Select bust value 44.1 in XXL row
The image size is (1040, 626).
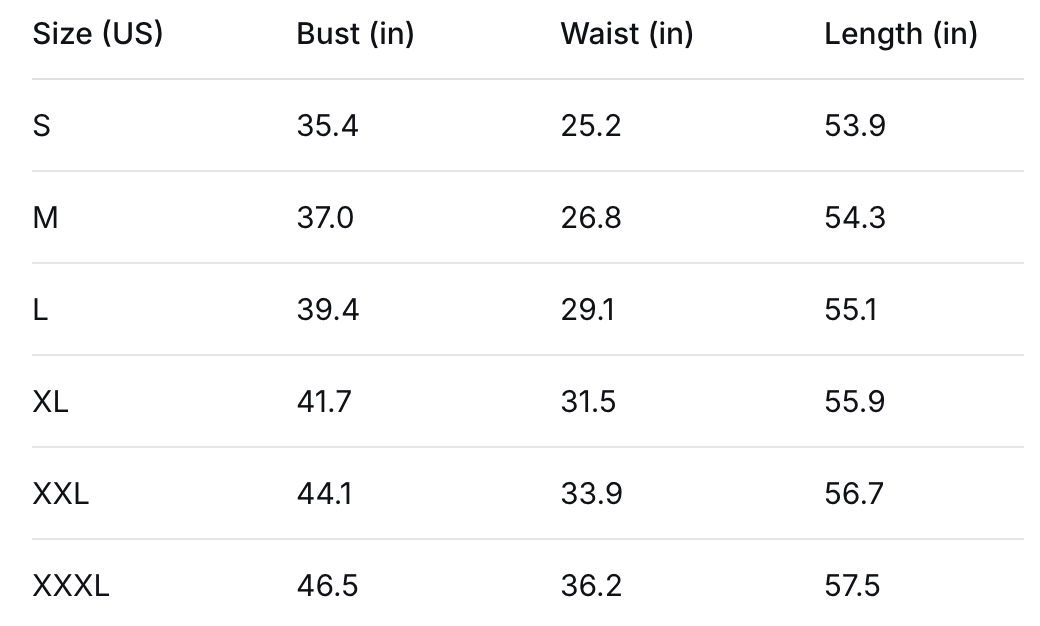tap(324, 494)
